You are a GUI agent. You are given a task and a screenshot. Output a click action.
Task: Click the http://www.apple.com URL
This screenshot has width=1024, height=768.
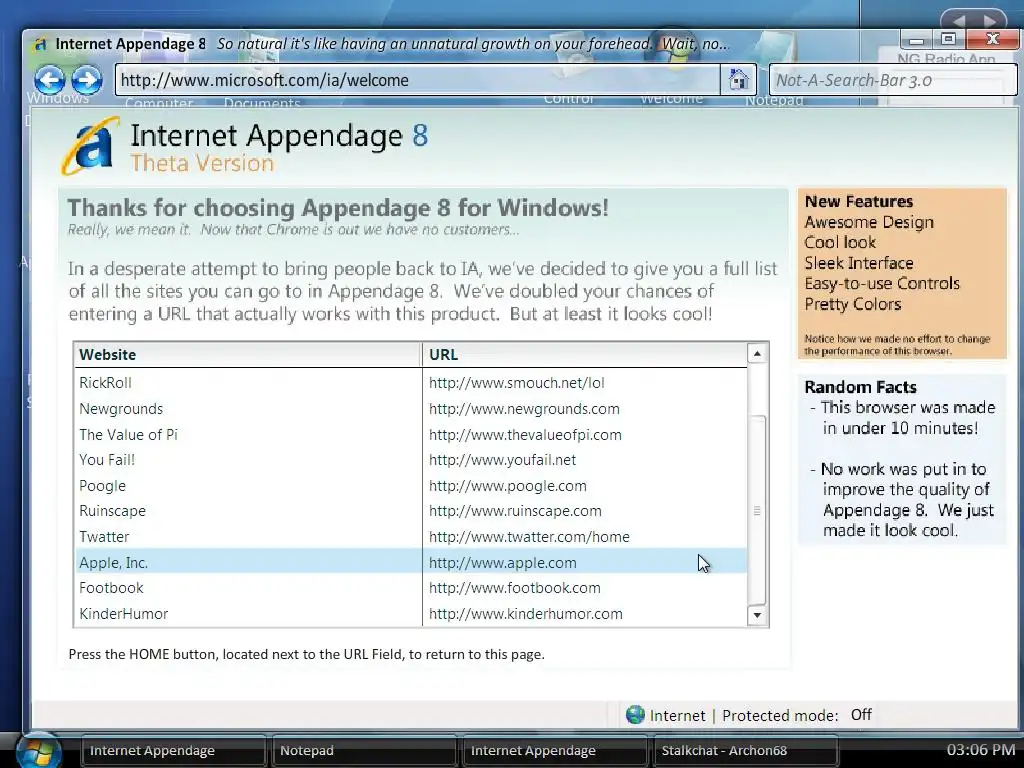coord(502,562)
